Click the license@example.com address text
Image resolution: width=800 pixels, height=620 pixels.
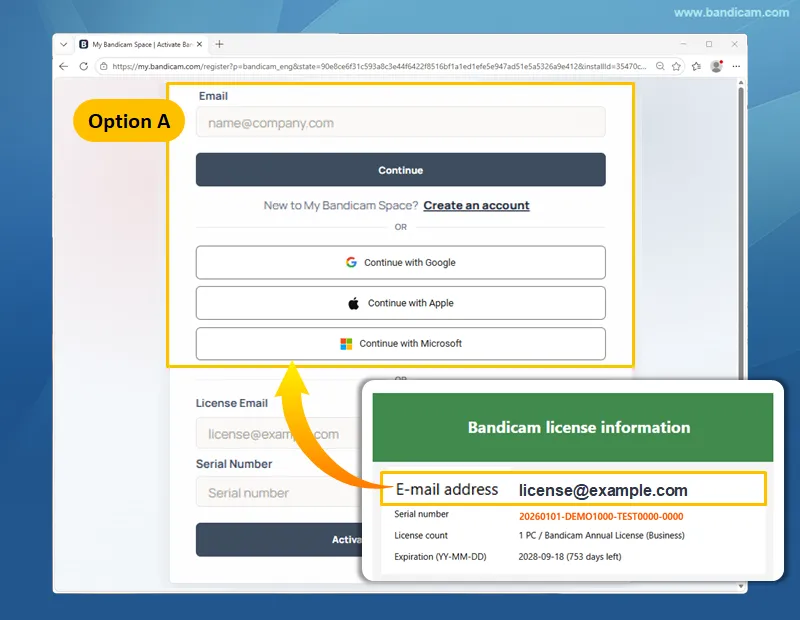pos(603,490)
